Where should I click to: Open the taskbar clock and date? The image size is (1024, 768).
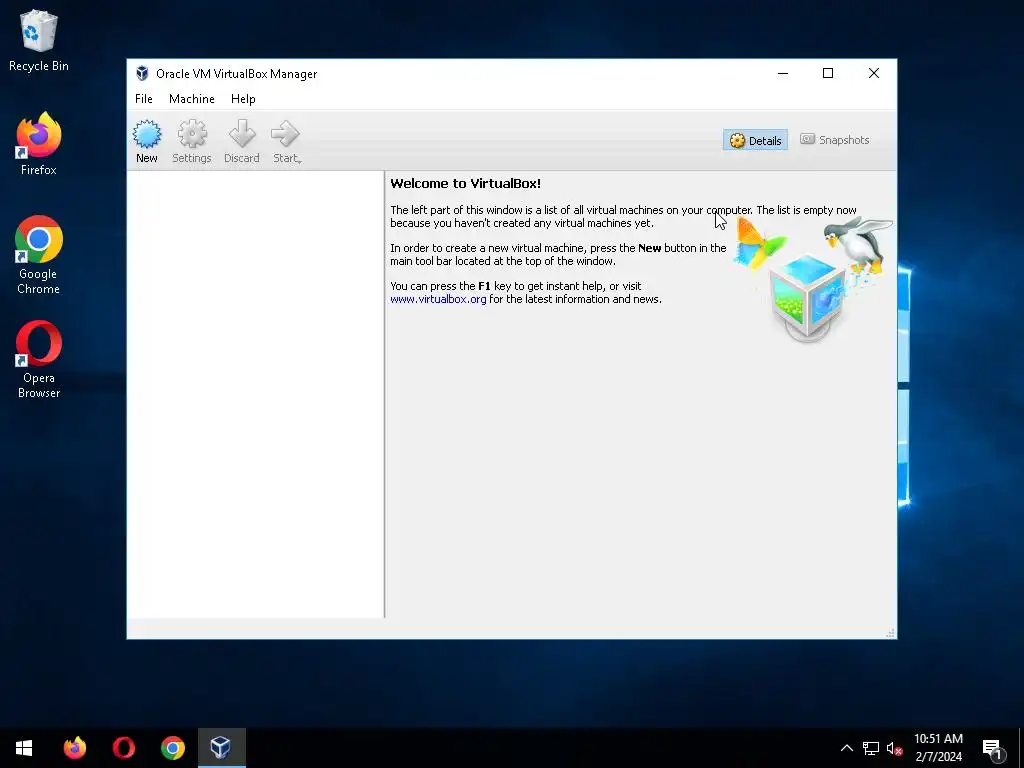[x=938, y=748]
